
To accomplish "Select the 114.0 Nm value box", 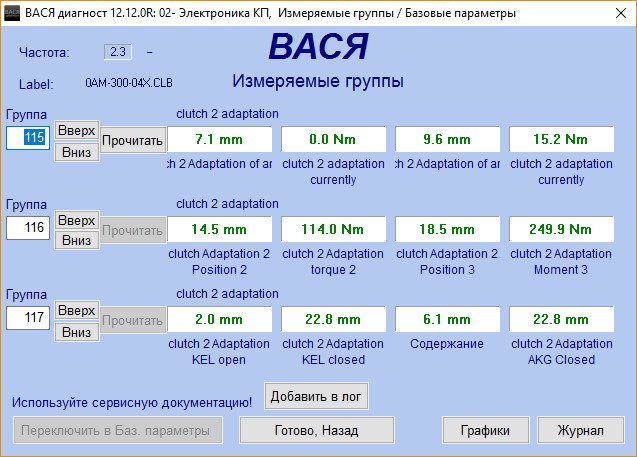I will [333, 229].
